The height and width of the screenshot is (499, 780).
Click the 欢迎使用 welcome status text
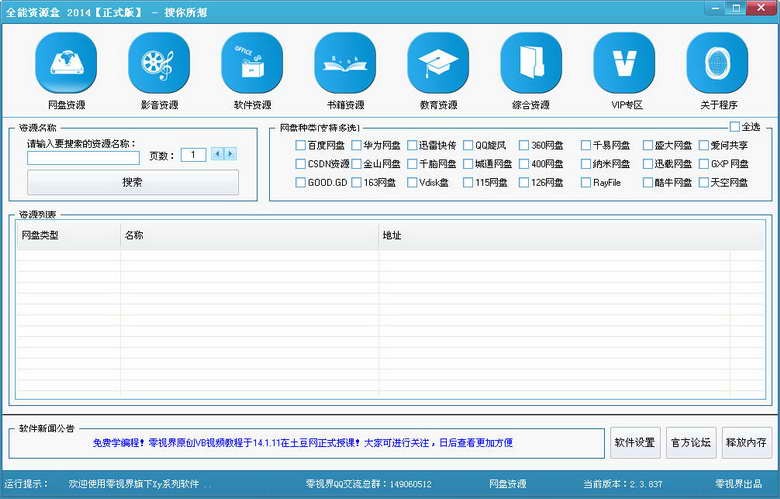(134, 484)
